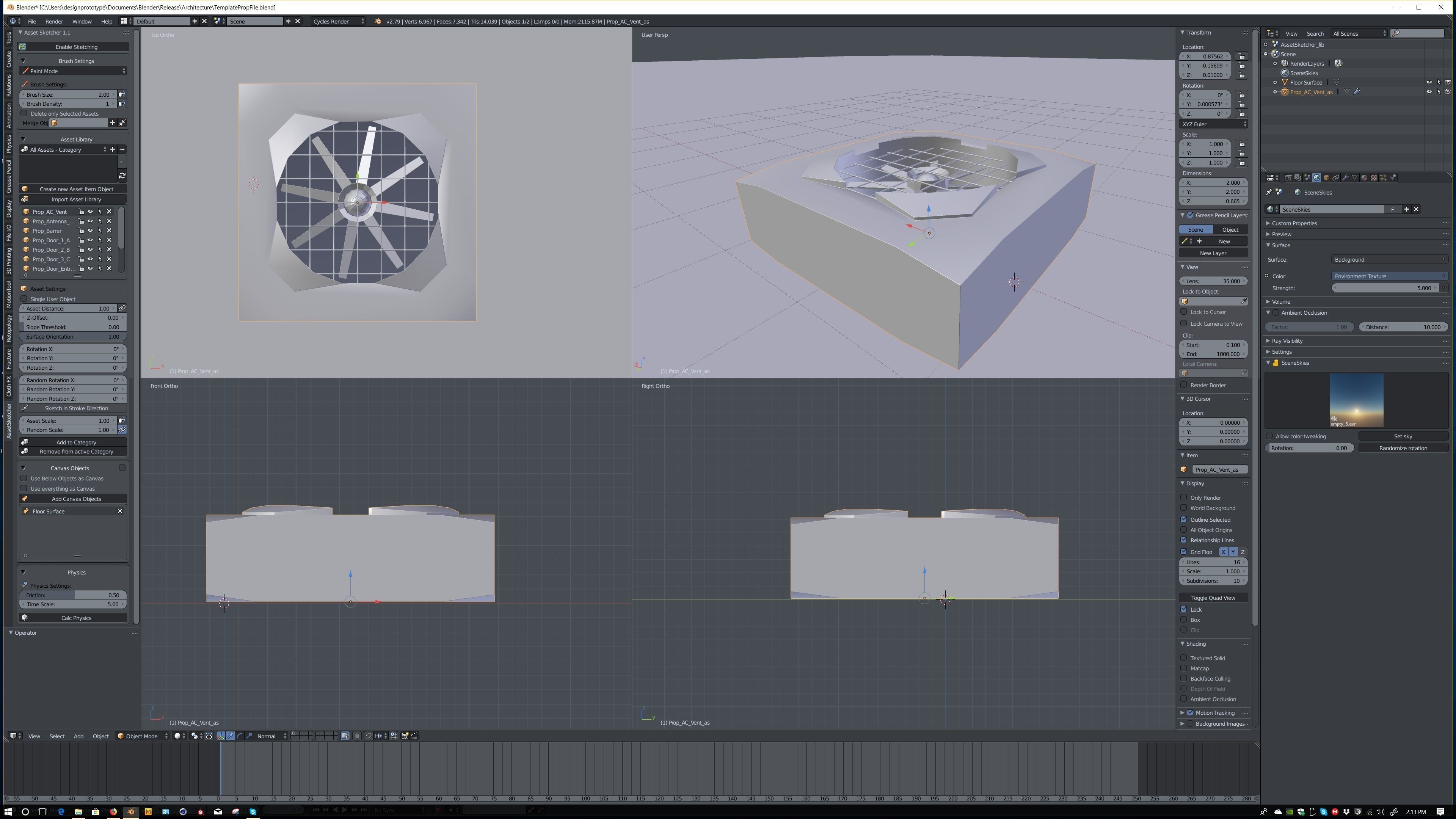Adjust the Friction slider
The width and height of the screenshot is (1456, 819).
pyautogui.click(x=73, y=595)
